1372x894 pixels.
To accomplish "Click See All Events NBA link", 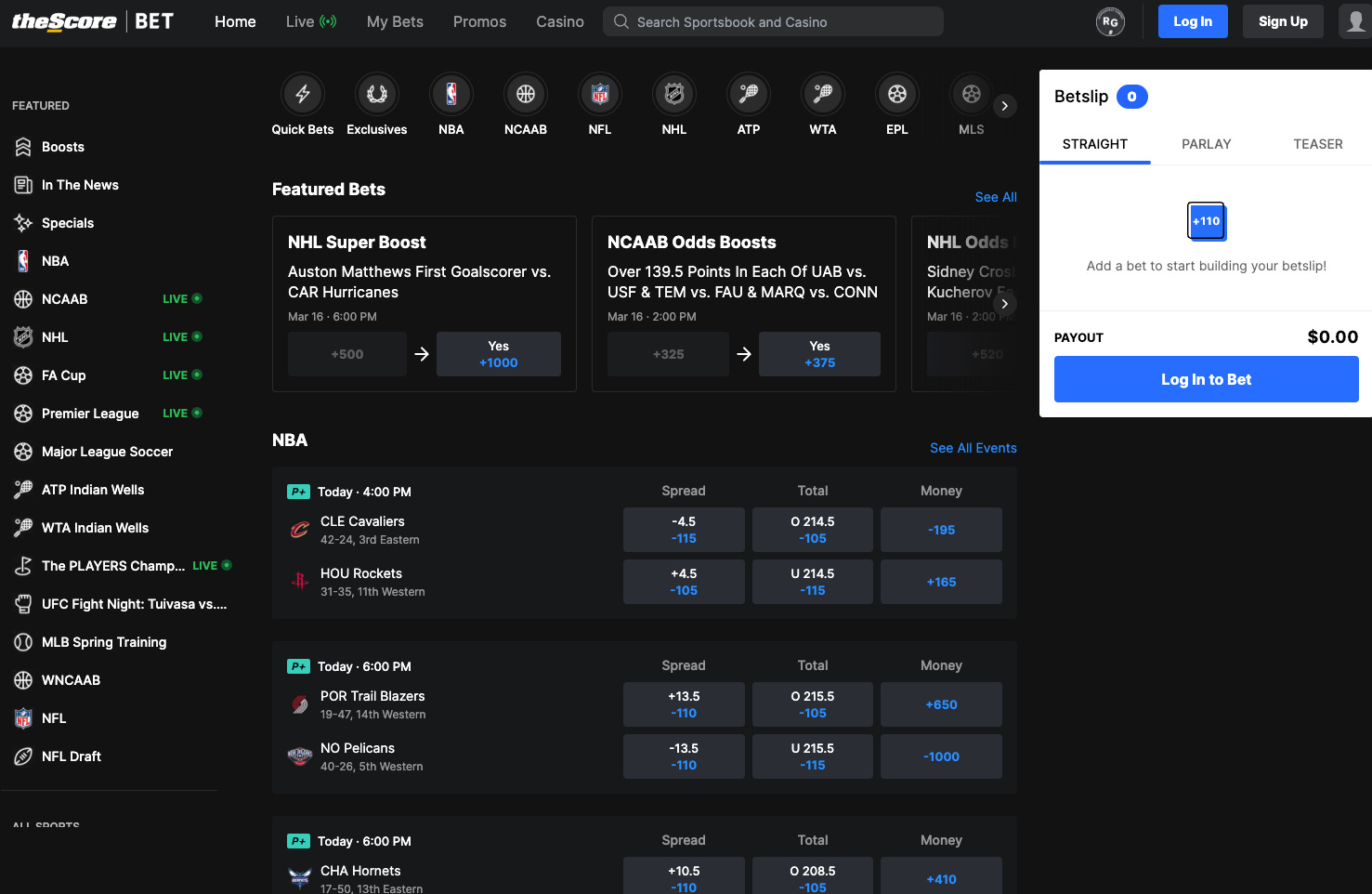I will coord(973,448).
